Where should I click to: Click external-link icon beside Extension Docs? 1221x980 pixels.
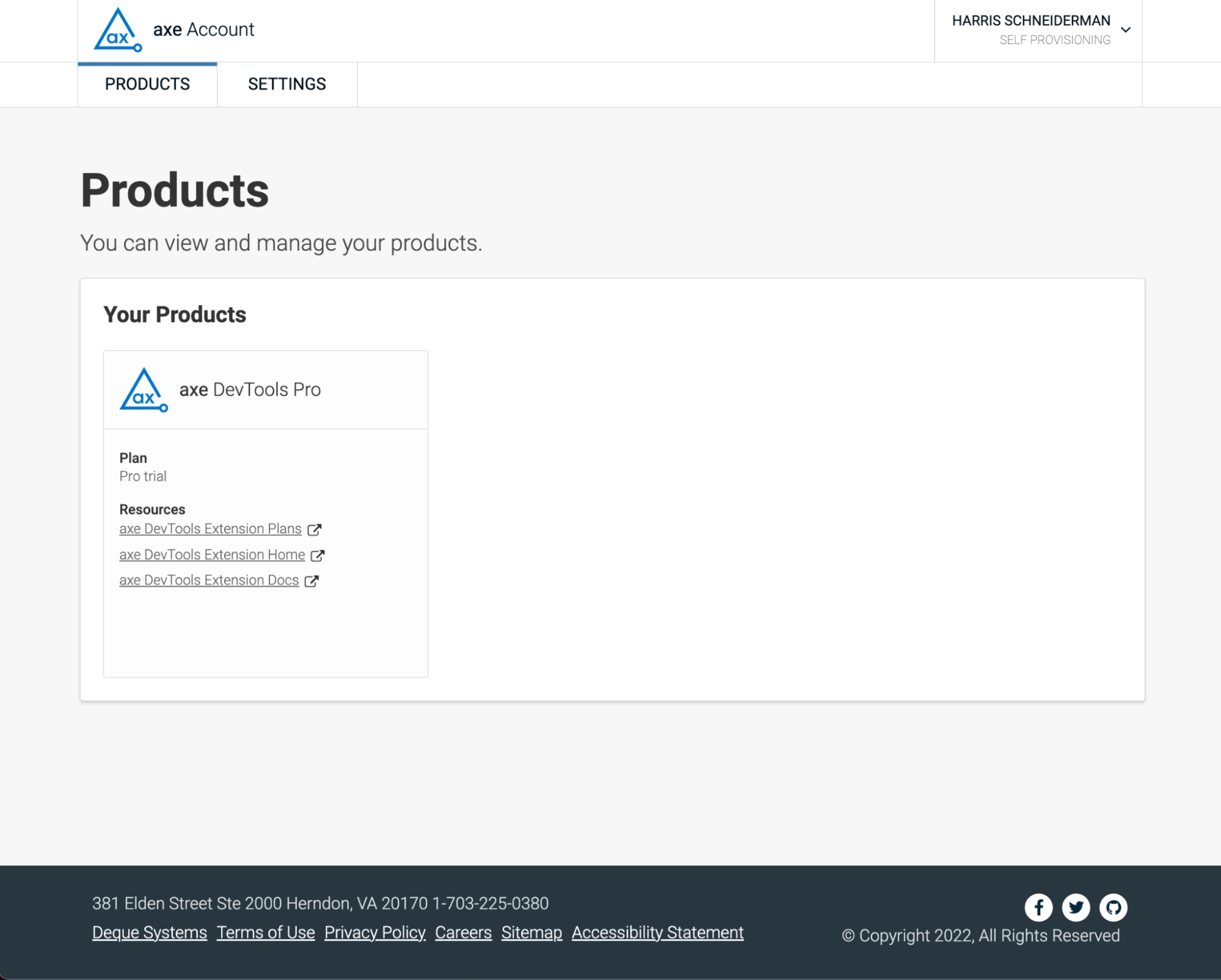pos(312,581)
